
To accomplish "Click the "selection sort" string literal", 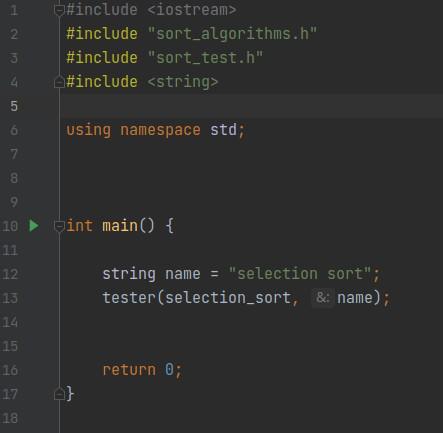I will (x=300, y=274).
